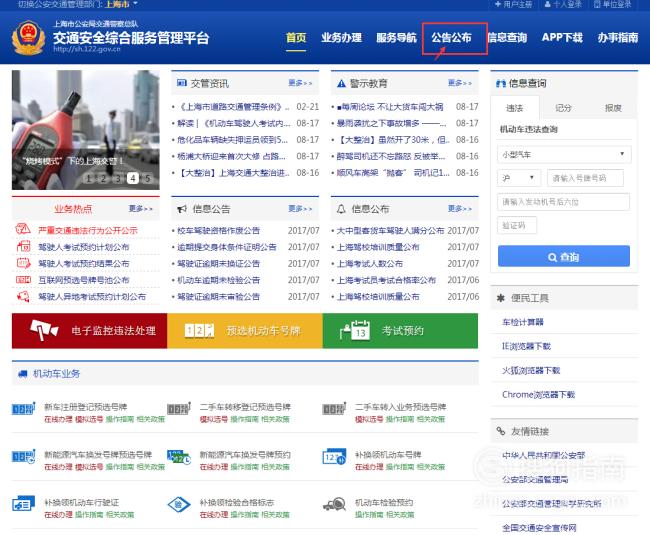Expand 更多 in 业务热点 section
Screen dimensions: 650x535
tap(141, 208)
